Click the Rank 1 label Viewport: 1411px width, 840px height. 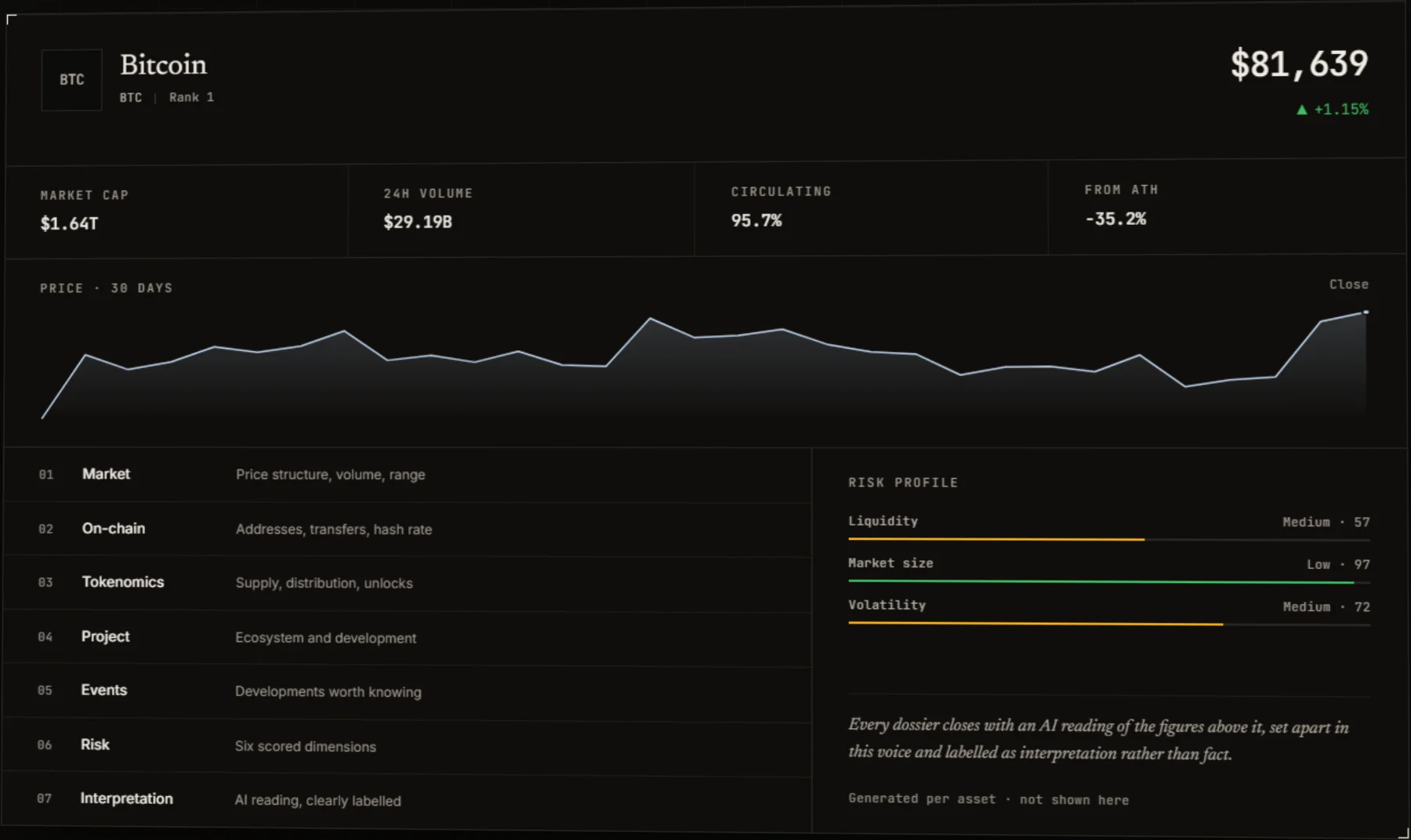click(x=191, y=97)
